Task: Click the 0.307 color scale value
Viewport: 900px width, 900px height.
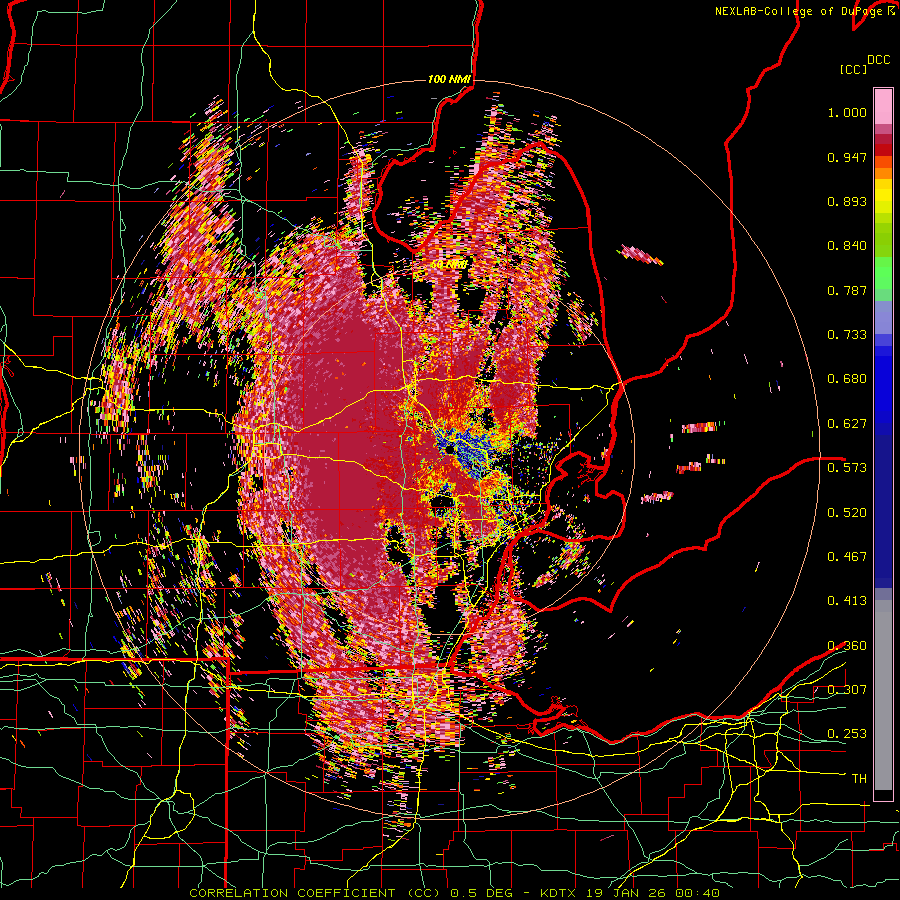Action: [847, 690]
